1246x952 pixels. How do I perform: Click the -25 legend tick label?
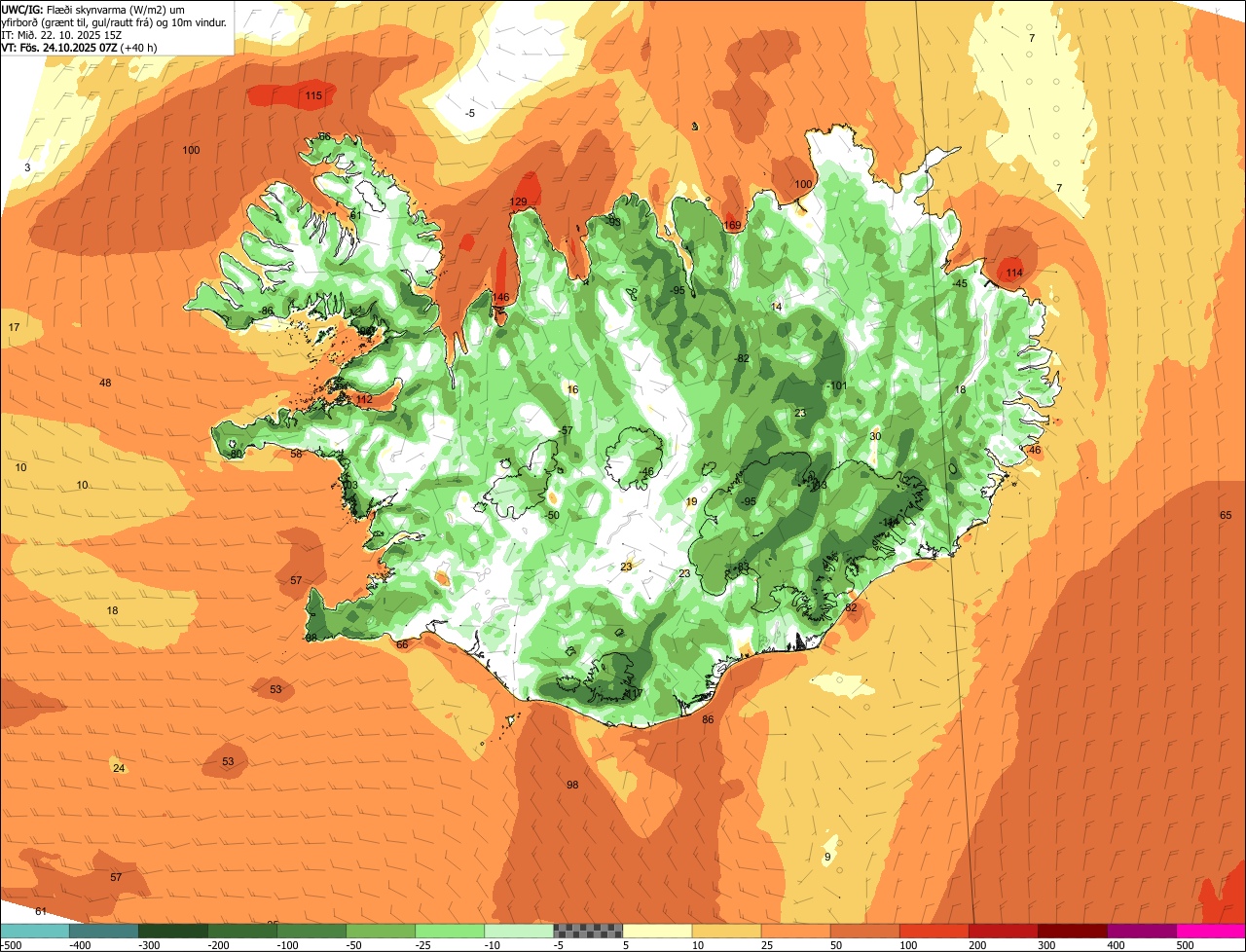point(423,945)
